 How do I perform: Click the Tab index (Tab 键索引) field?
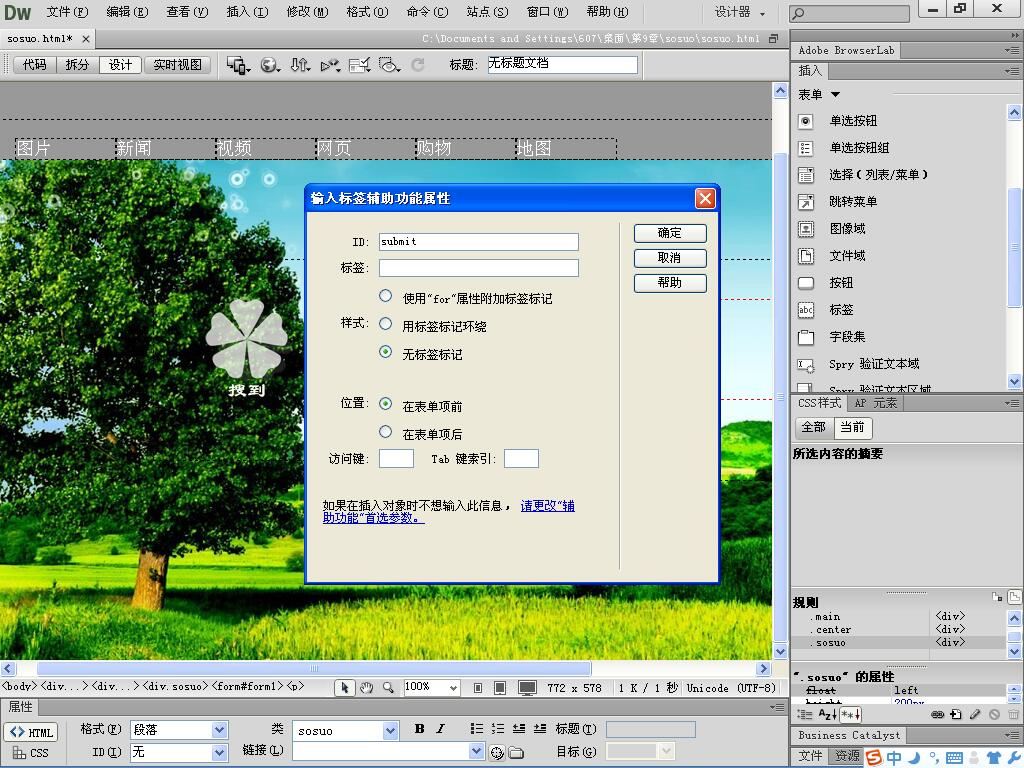point(521,458)
